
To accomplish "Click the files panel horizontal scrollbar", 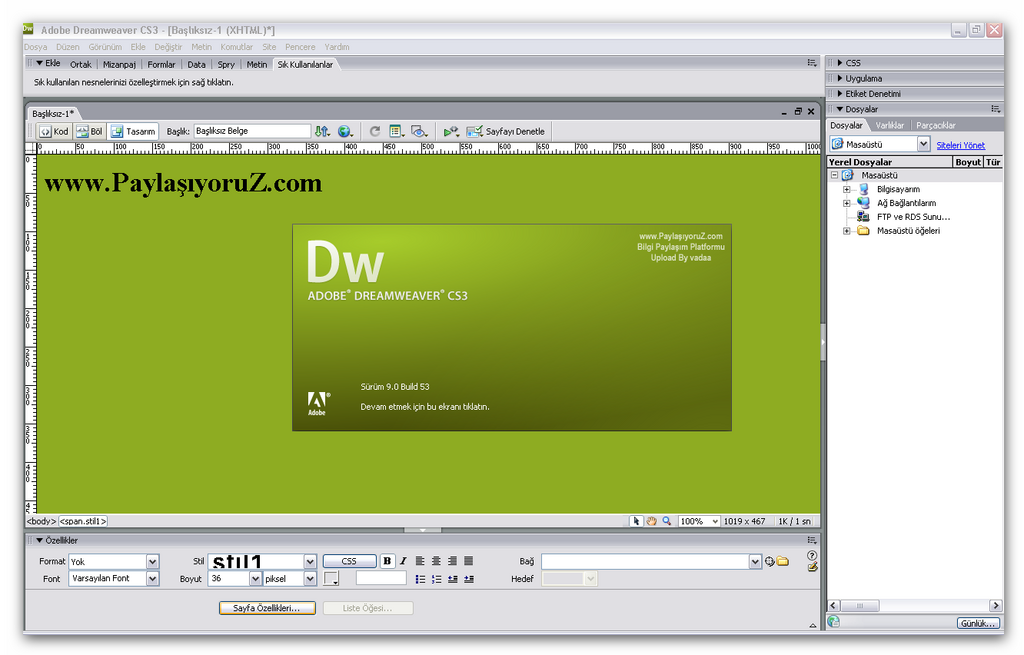I will click(914, 605).
